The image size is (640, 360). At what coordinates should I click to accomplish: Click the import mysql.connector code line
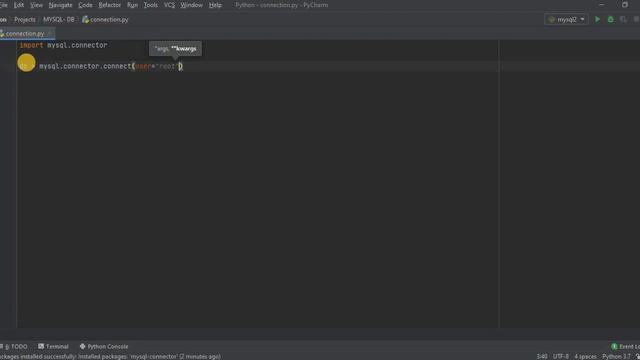tap(63, 45)
